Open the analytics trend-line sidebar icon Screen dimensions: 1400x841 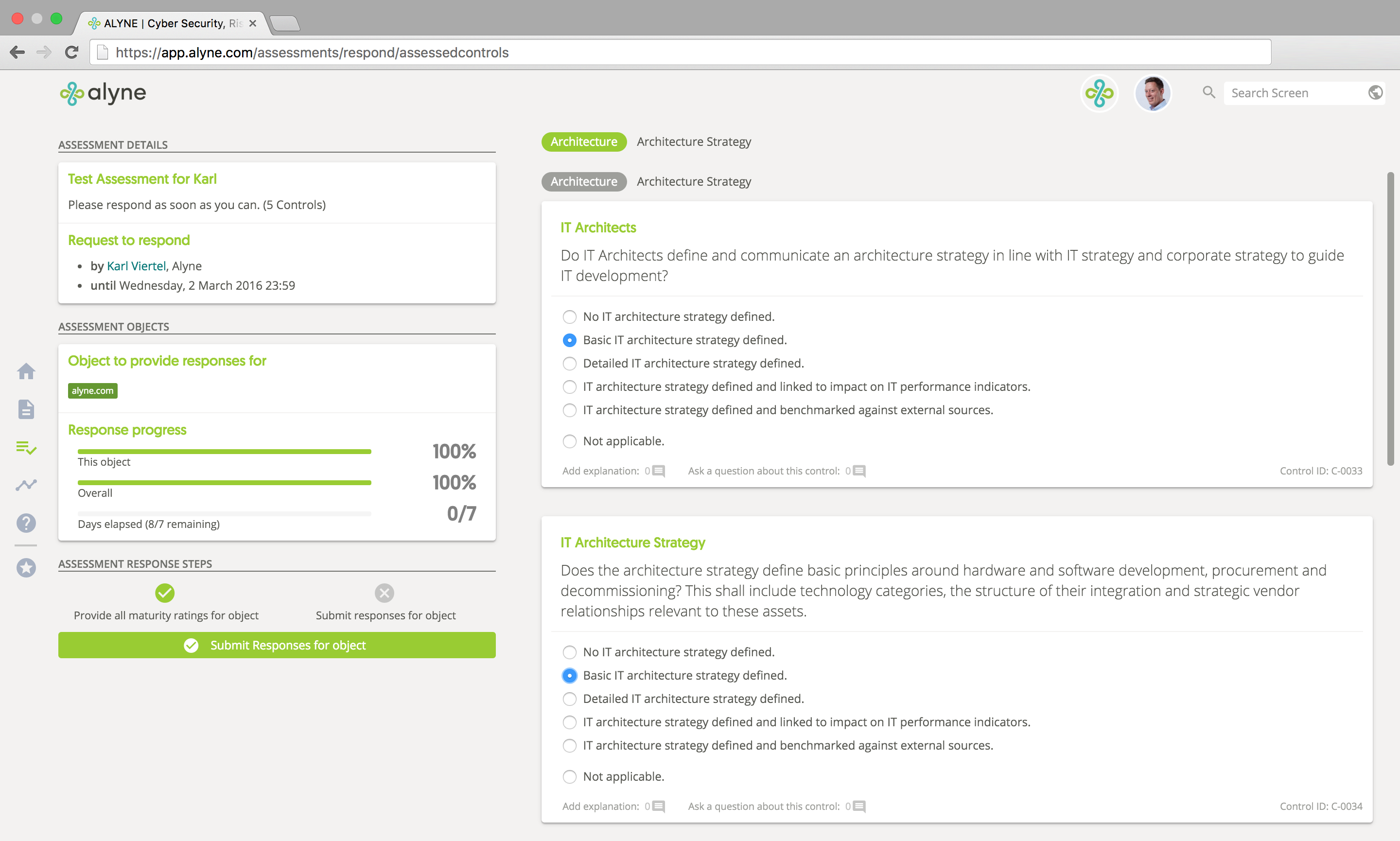[26, 485]
